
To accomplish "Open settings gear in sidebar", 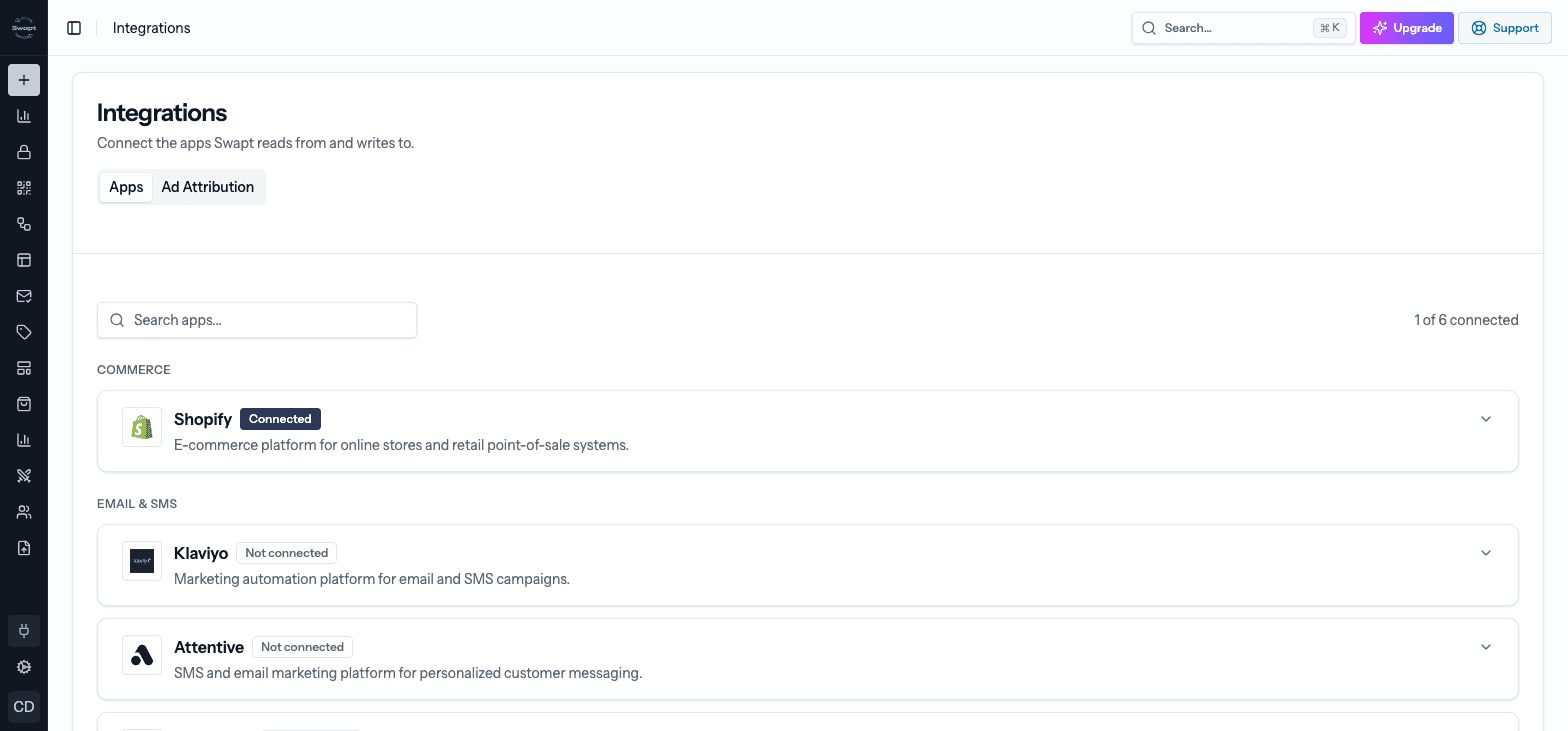I will point(24,667).
